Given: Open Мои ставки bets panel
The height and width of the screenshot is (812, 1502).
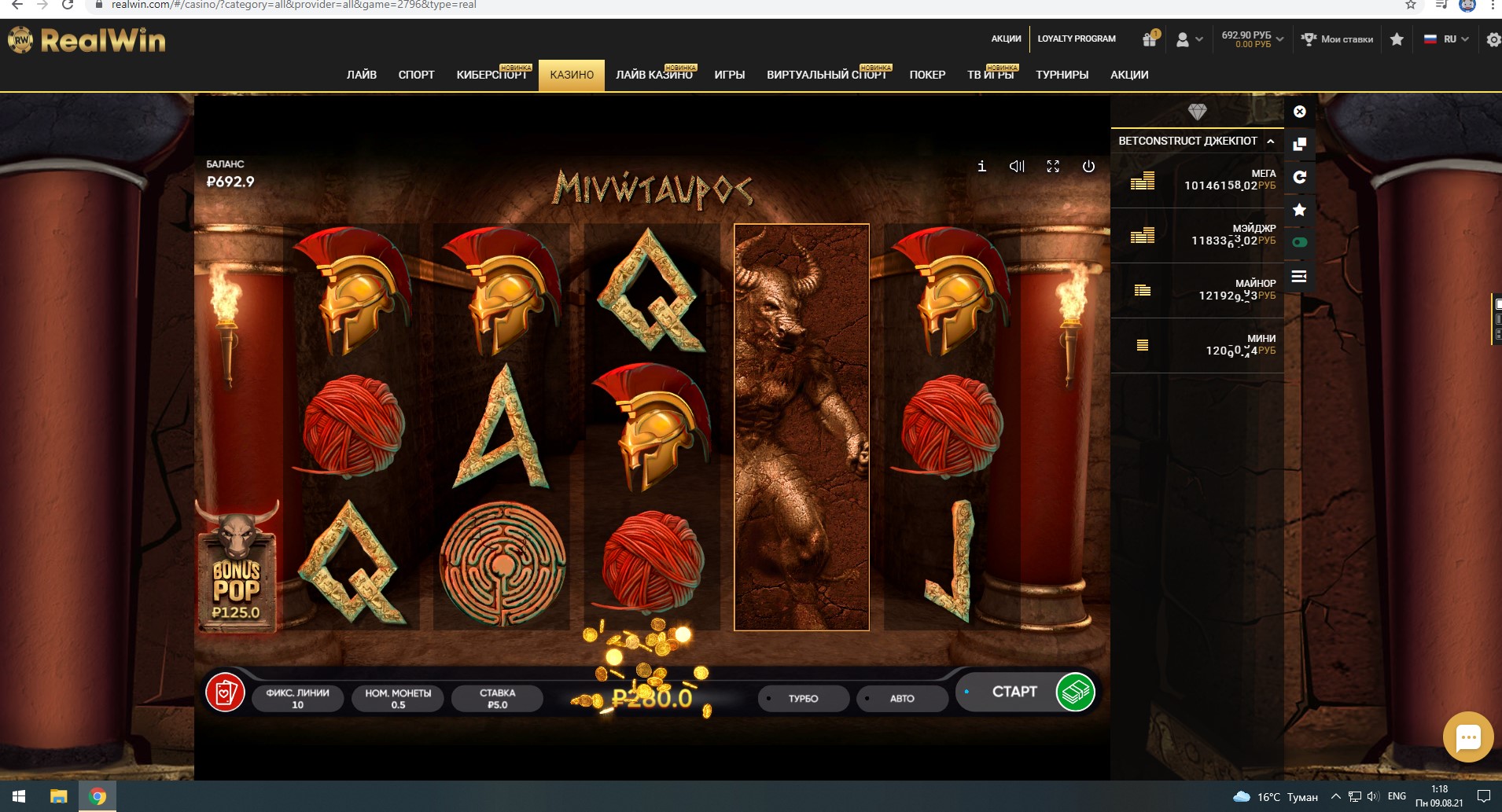Looking at the screenshot, I should tap(1337, 39).
